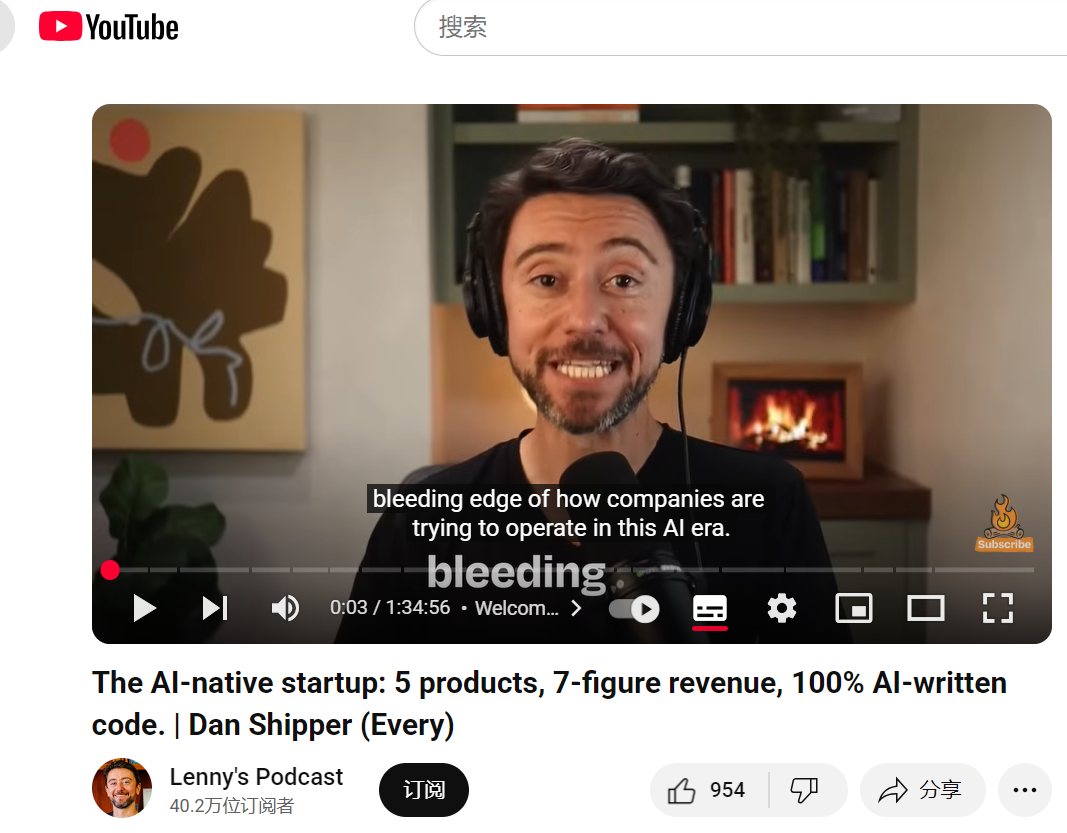Play the video with the play button
Screen dimensions: 1067x833
144,608
